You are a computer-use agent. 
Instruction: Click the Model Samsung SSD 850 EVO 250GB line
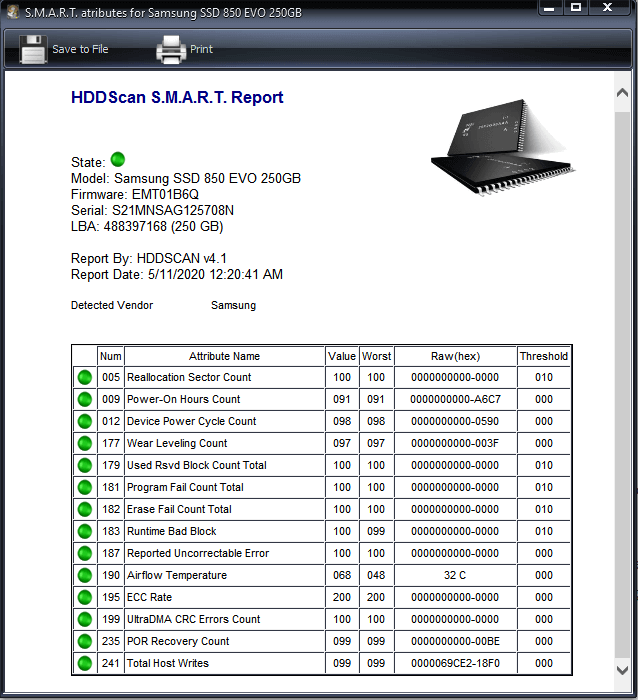point(186,178)
